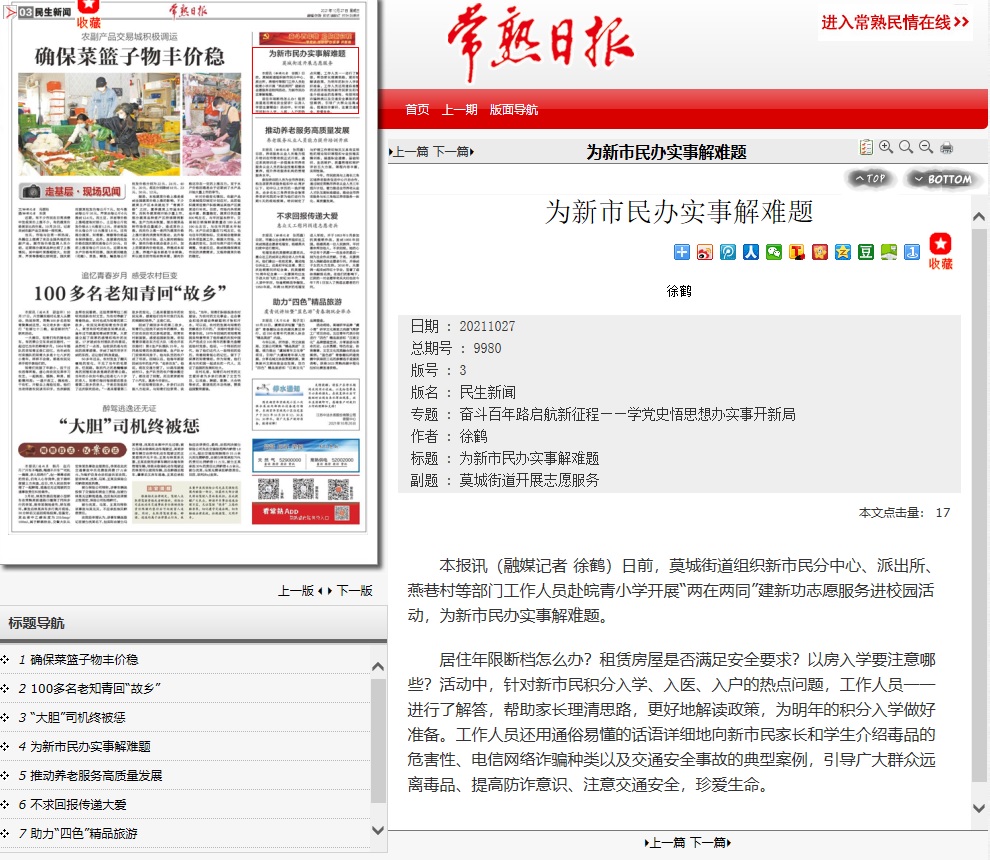
Task: Jump to article top with TOP button
Action: pyautogui.click(x=870, y=179)
